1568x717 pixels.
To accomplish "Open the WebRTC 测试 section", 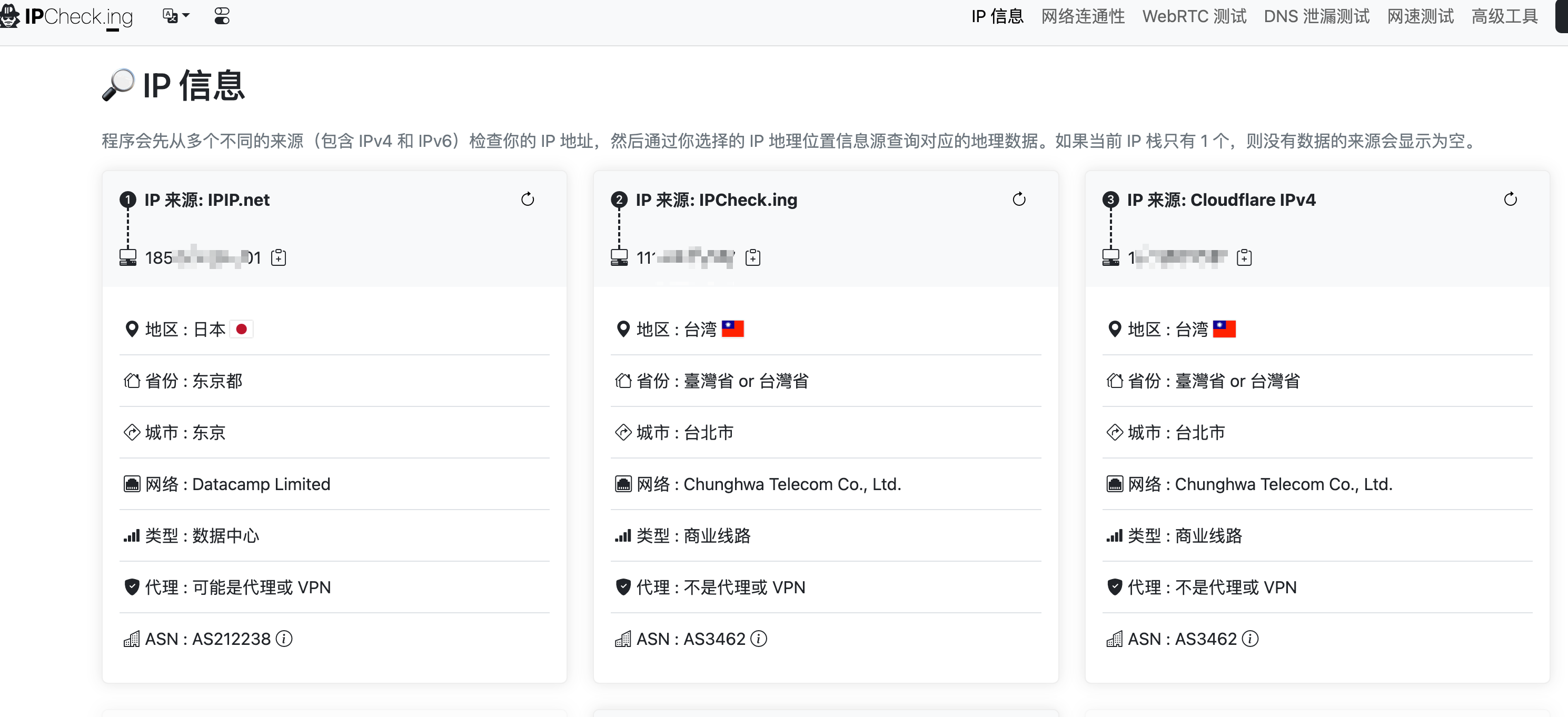I will tap(1194, 16).
